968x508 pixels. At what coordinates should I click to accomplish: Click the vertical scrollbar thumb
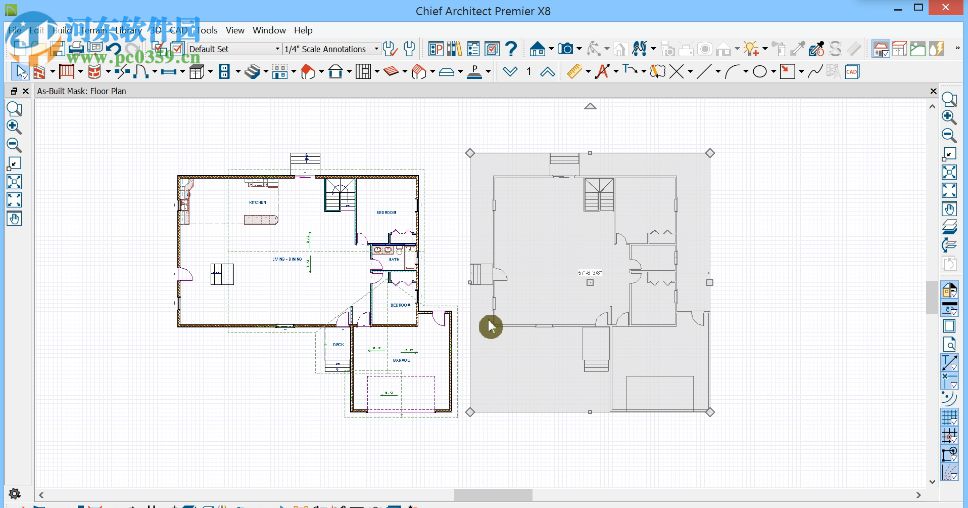[932, 298]
